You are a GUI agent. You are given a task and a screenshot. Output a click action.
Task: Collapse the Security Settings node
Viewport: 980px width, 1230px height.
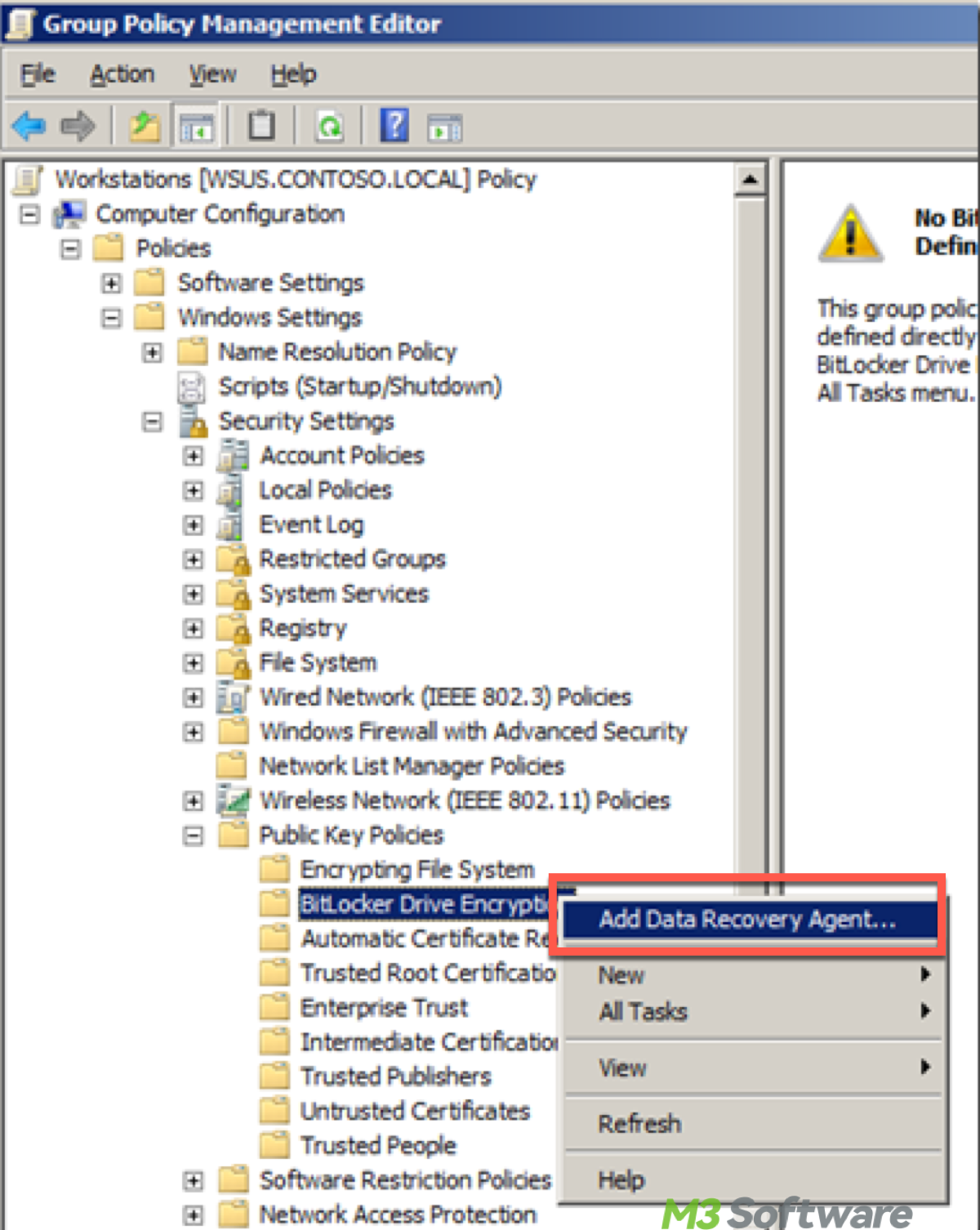pyautogui.click(x=152, y=422)
